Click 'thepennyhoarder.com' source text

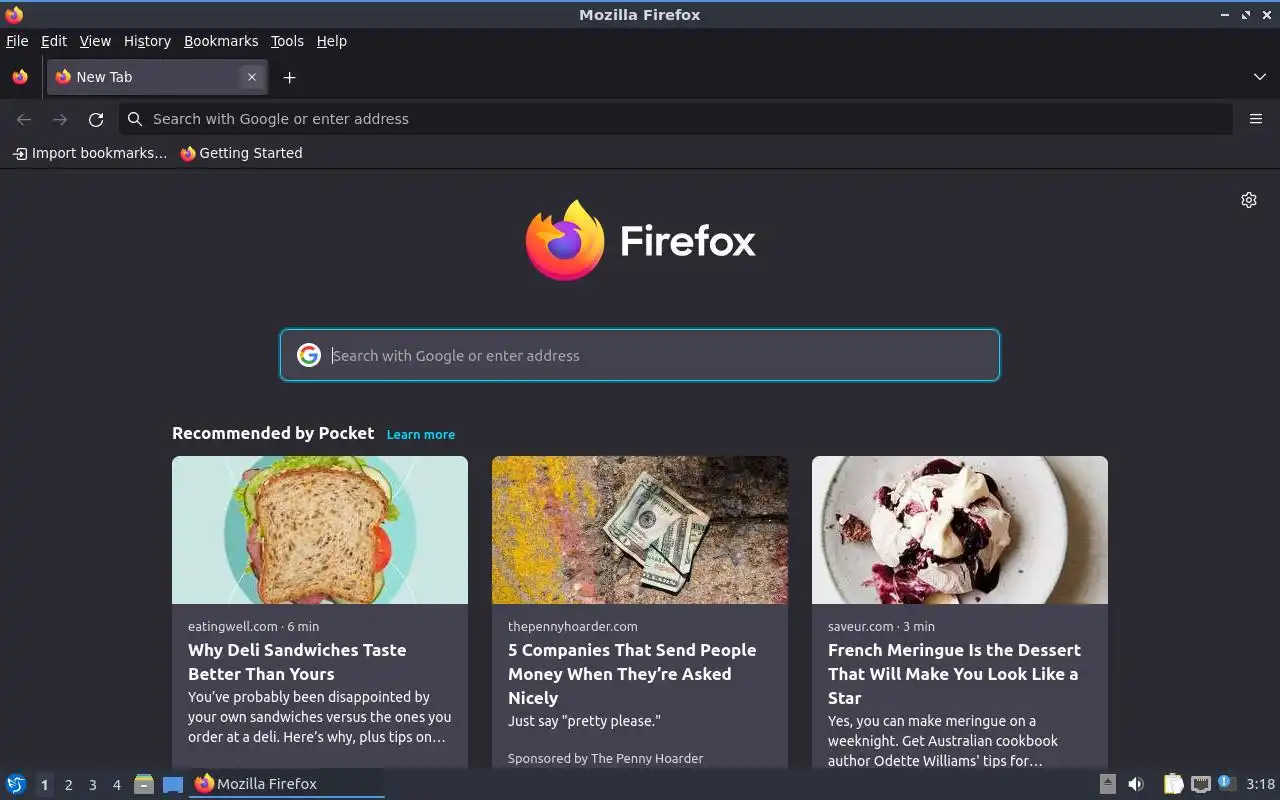coord(572,626)
